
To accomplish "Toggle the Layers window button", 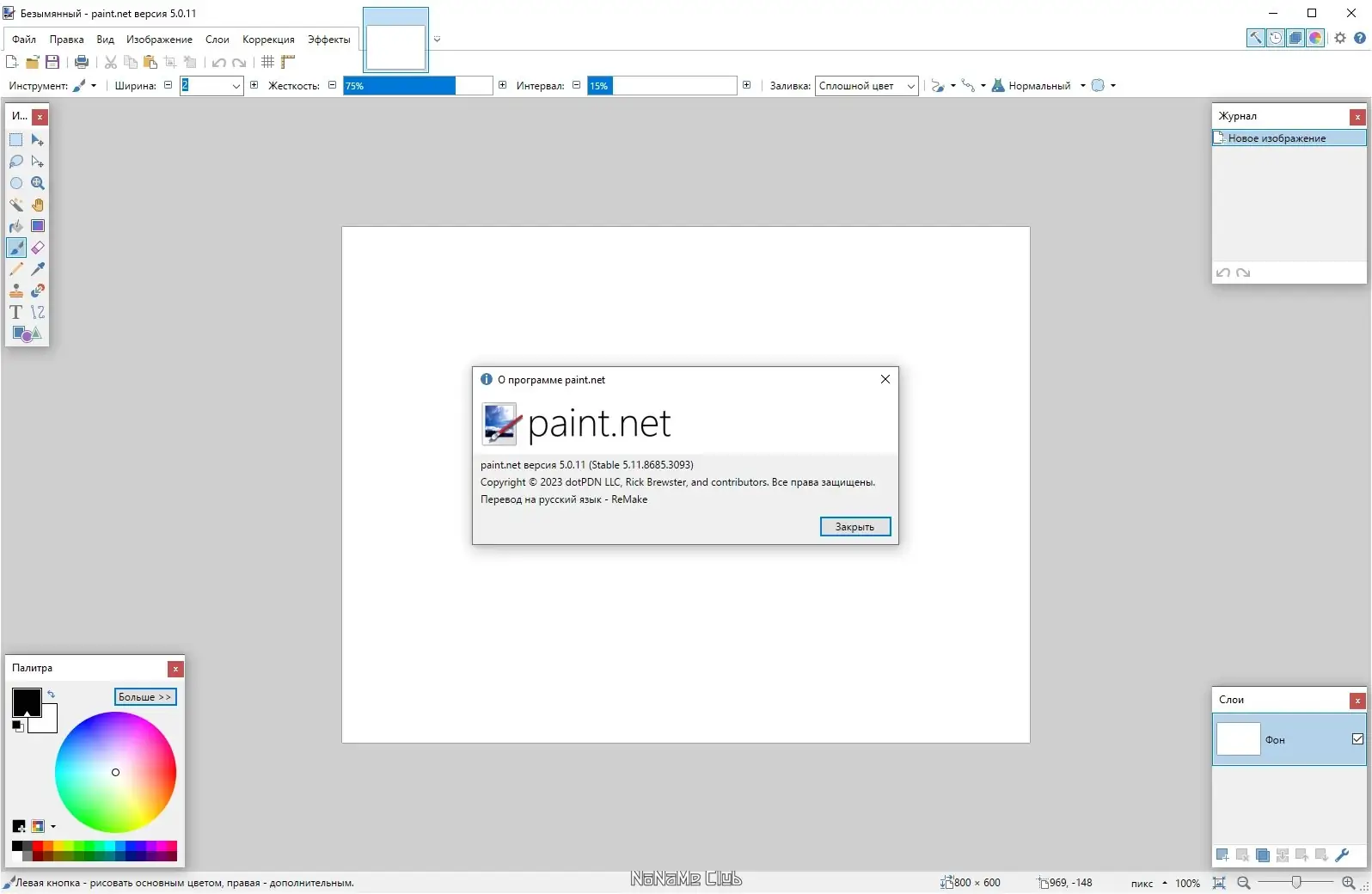I will pyautogui.click(x=1295, y=38).
